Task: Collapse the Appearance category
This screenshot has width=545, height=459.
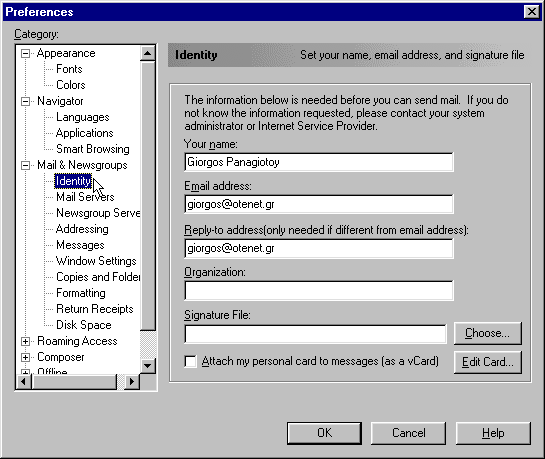Action: point(25,54)
